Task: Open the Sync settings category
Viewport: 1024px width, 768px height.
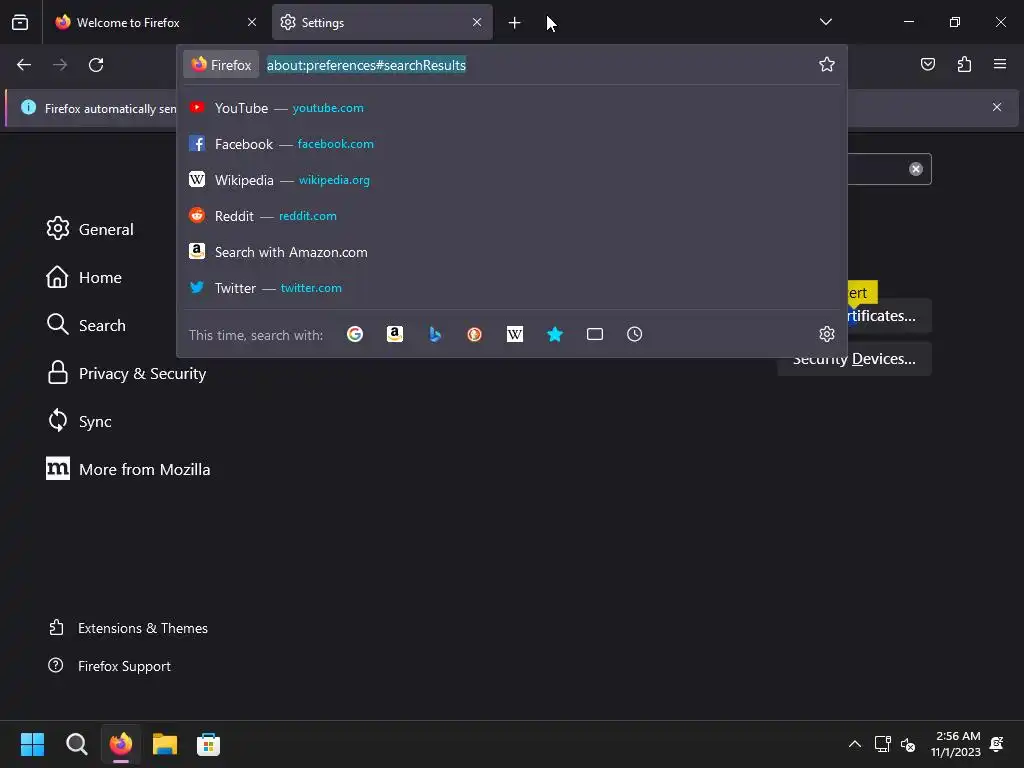Action: click(79, 421)
